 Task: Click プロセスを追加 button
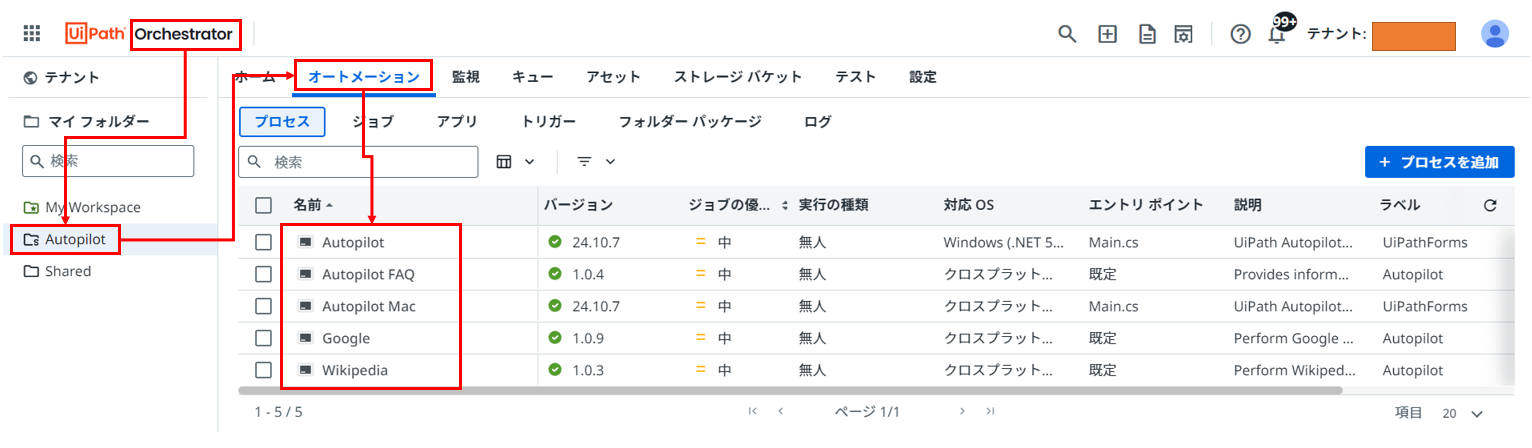1440,162
